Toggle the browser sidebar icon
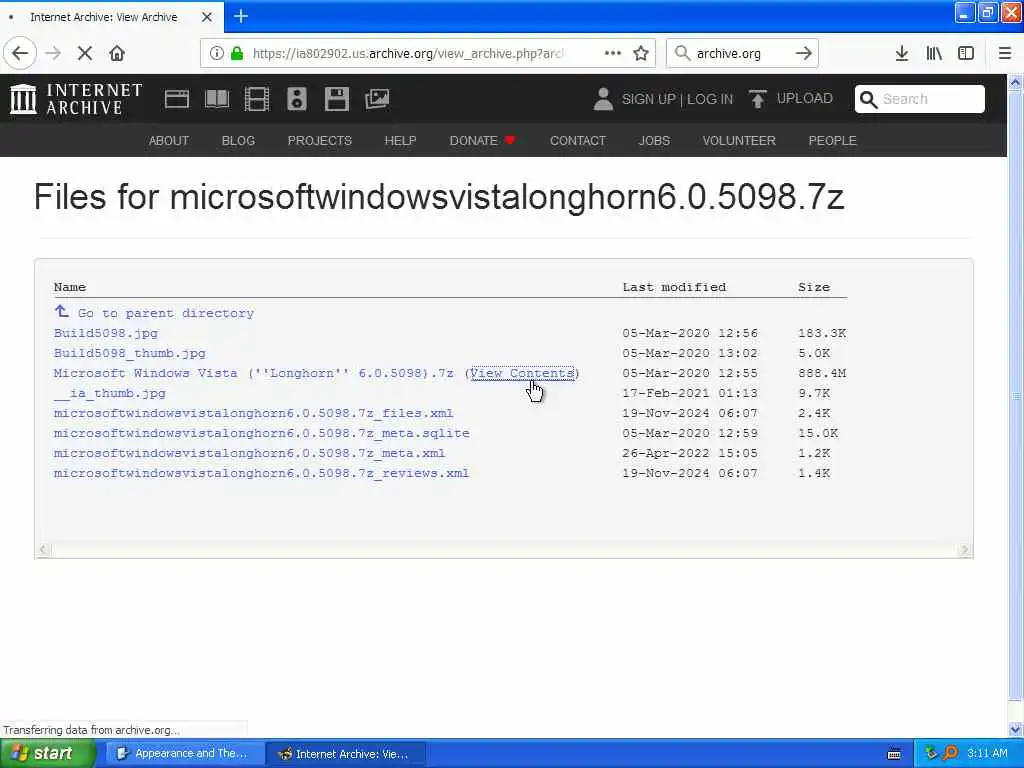This screenshot has width=1024, height=768. tap(966, 54)
